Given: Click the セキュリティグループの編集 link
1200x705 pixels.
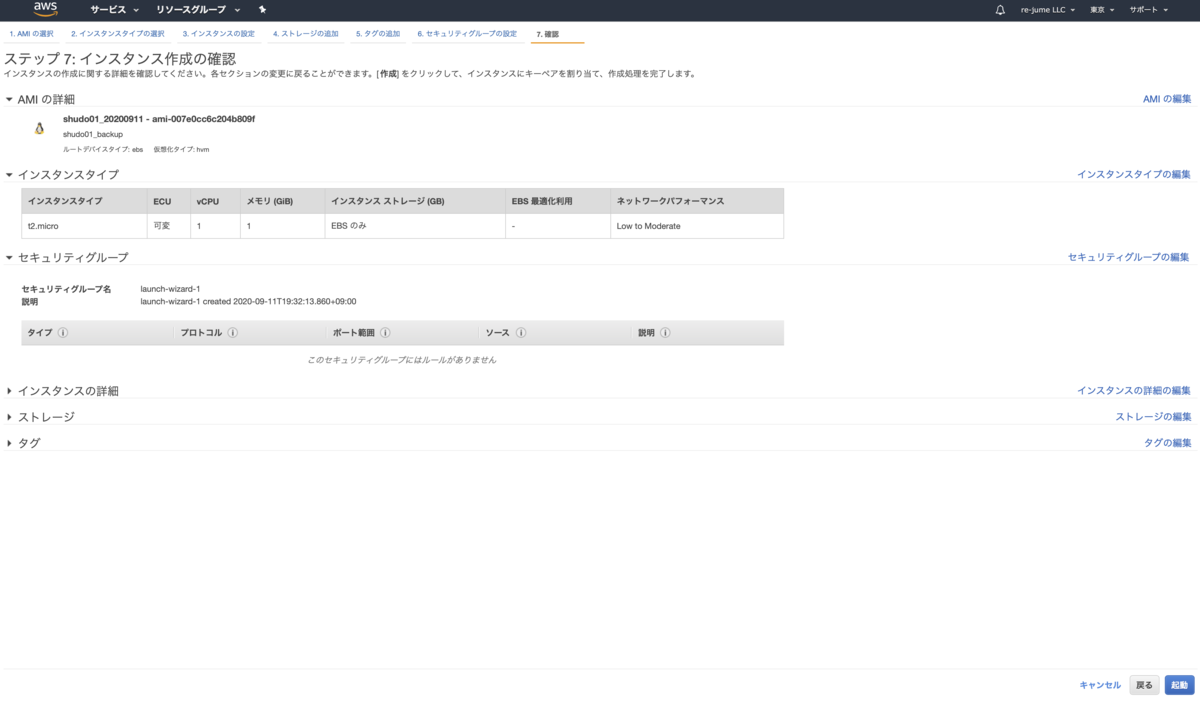Looking at the screenshot, I should coord(1130,257).
